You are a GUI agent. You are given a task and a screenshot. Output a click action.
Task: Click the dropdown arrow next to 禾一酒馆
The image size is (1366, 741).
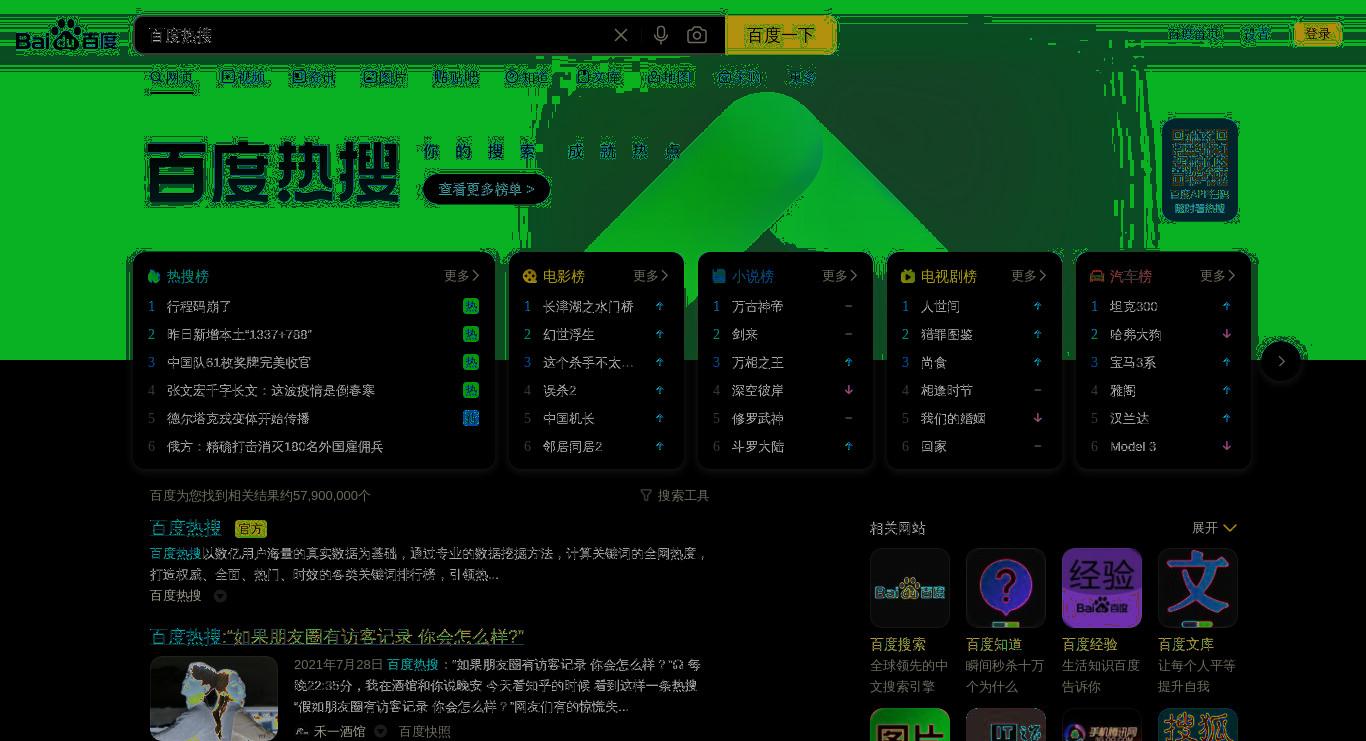(381, 731)
